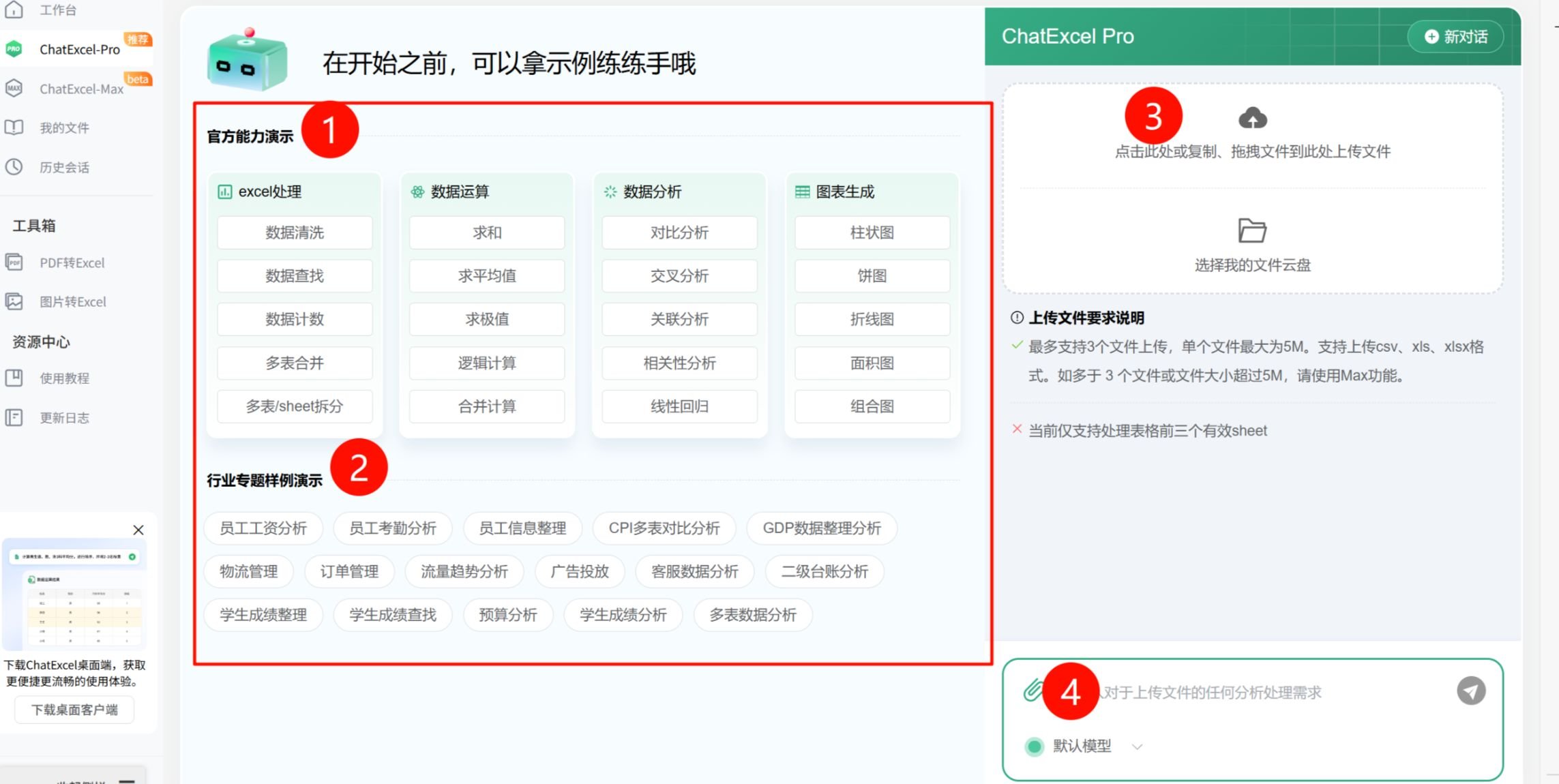Try the 折线图 chart example
Viewport: 1559px width, 784px height.
(872, 319)
